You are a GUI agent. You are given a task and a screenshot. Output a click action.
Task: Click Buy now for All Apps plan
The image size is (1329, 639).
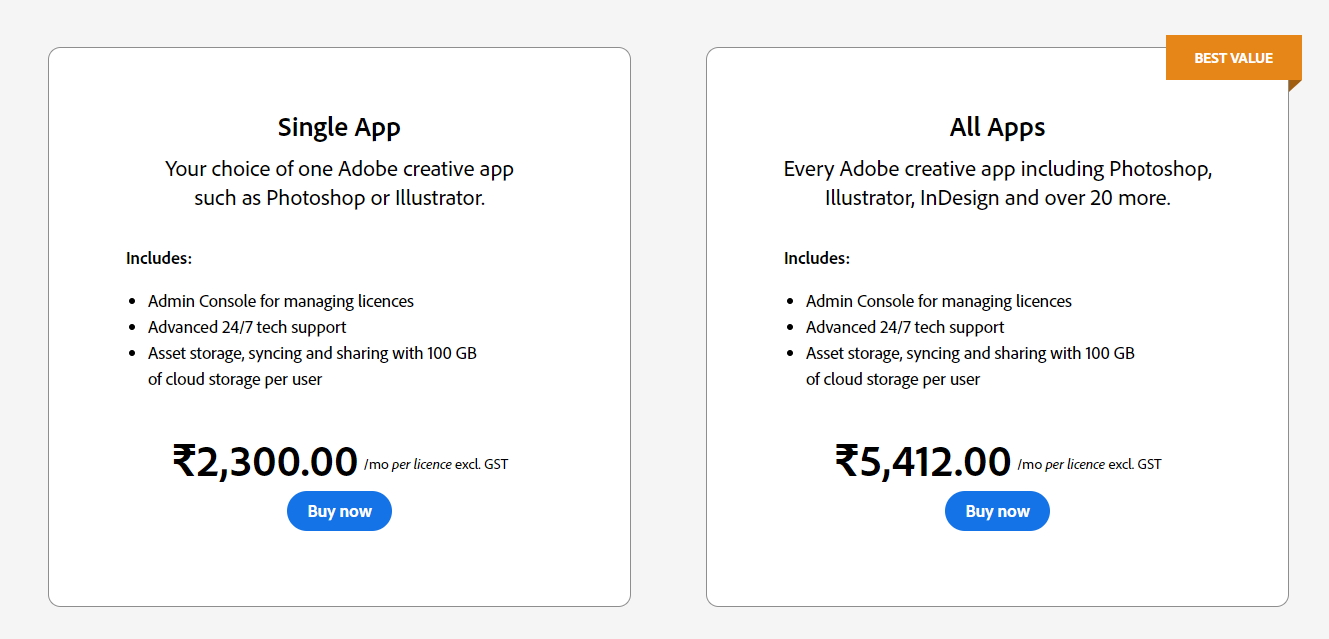pyautogui.click(x=997, y=511)
